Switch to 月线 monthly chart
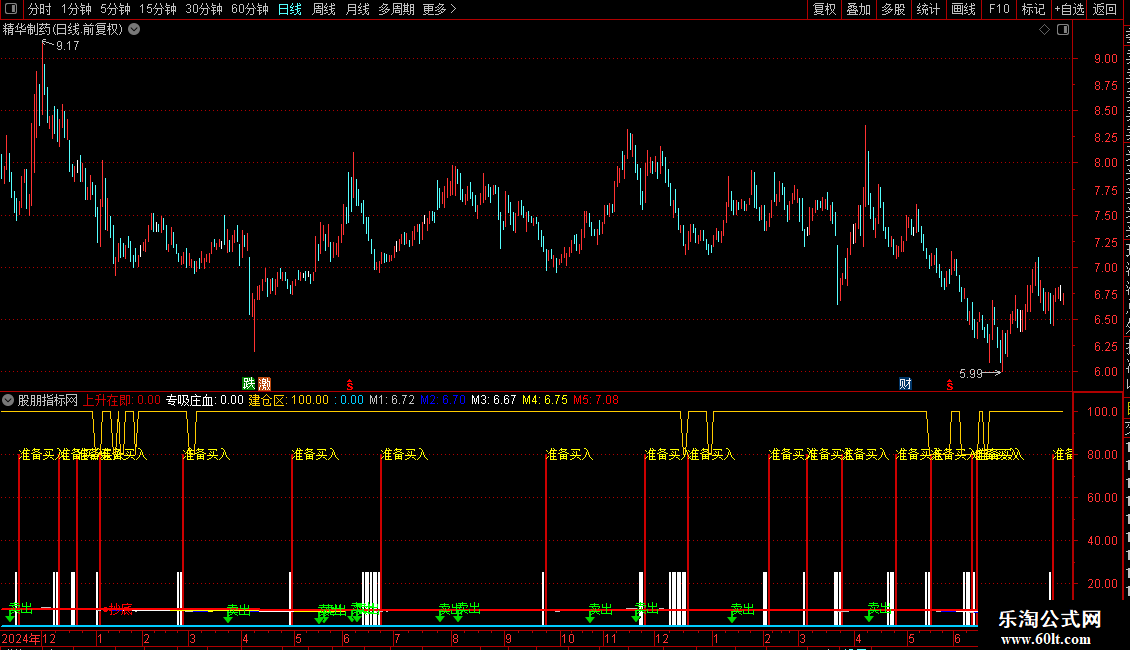1130x650 pixels. [x=357, y=9]
